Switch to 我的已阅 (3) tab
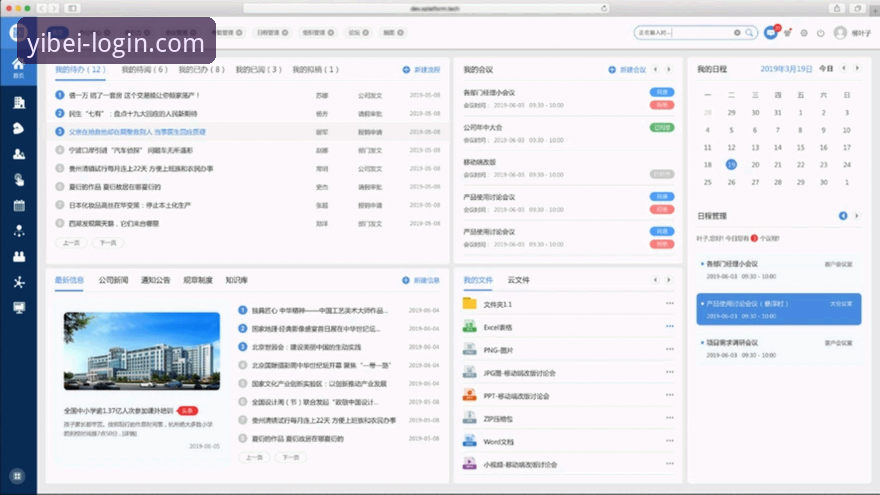This screenshot has width=880, height=495. (x=258, y=70)
